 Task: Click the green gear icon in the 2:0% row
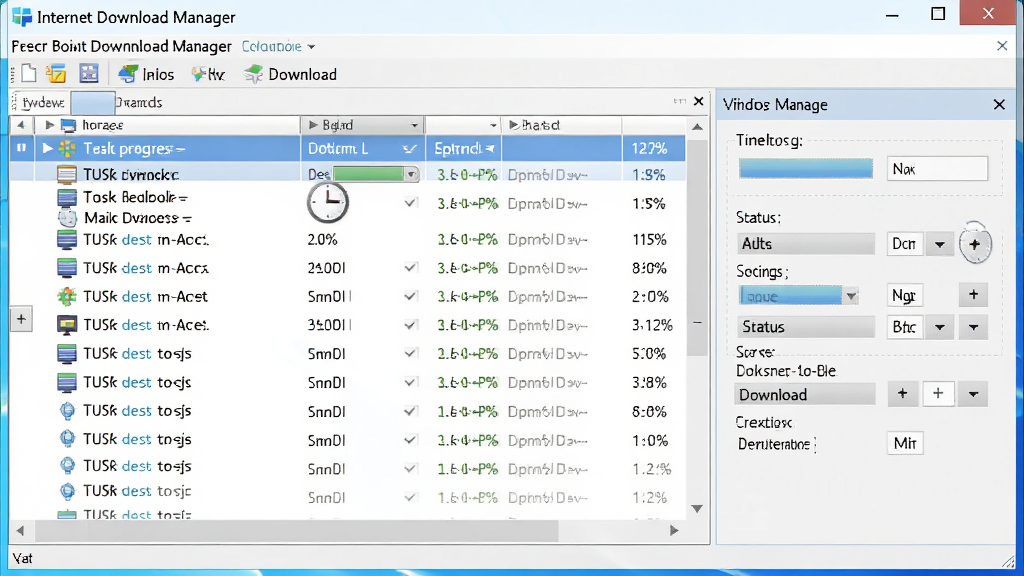point(67,296)
